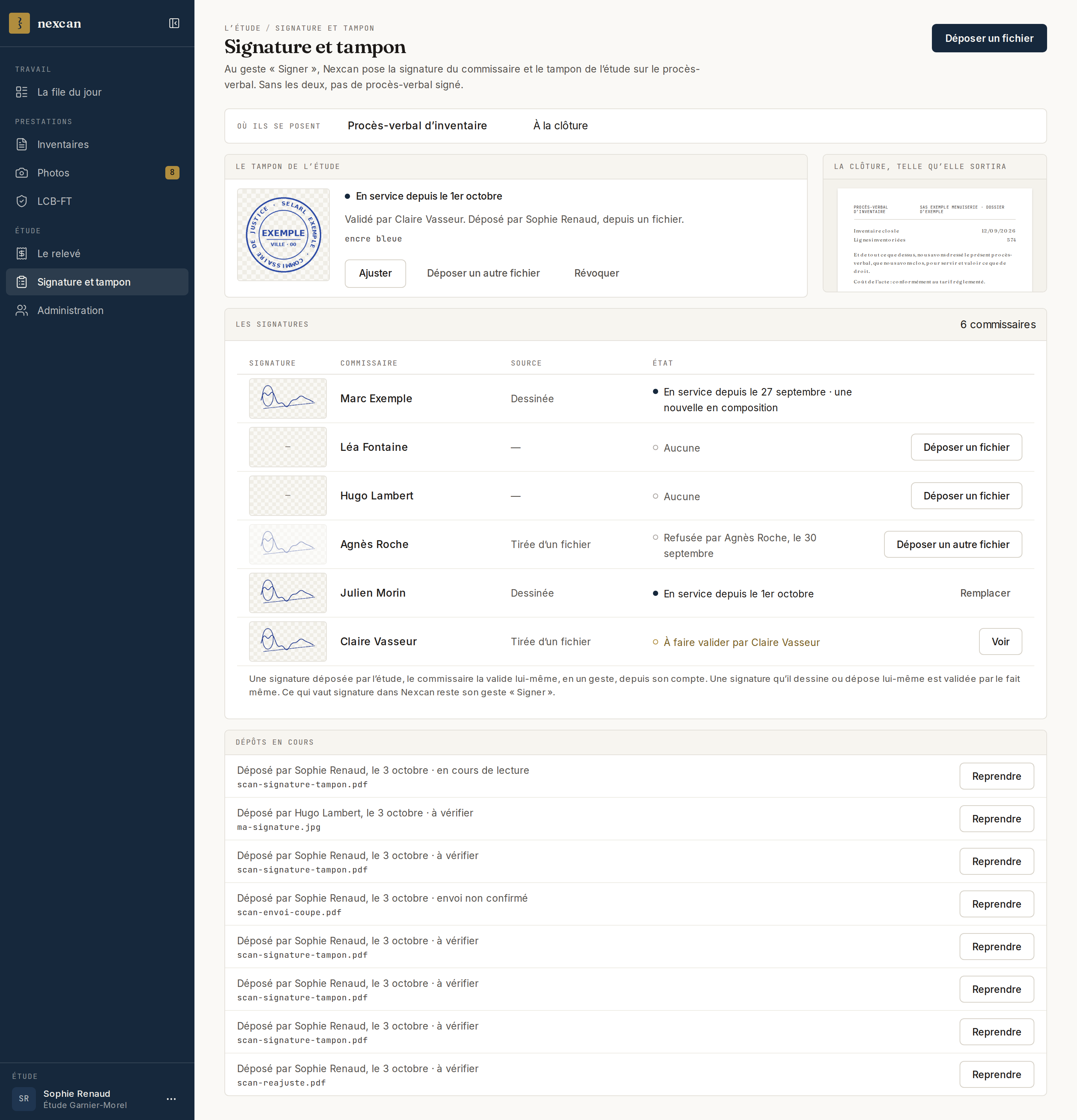The width and height of the screenshot is (1077, 1120).
Task: Click Reprendre for the scan-envoi-coupe.pdf deposit
Action: [996, 904]
